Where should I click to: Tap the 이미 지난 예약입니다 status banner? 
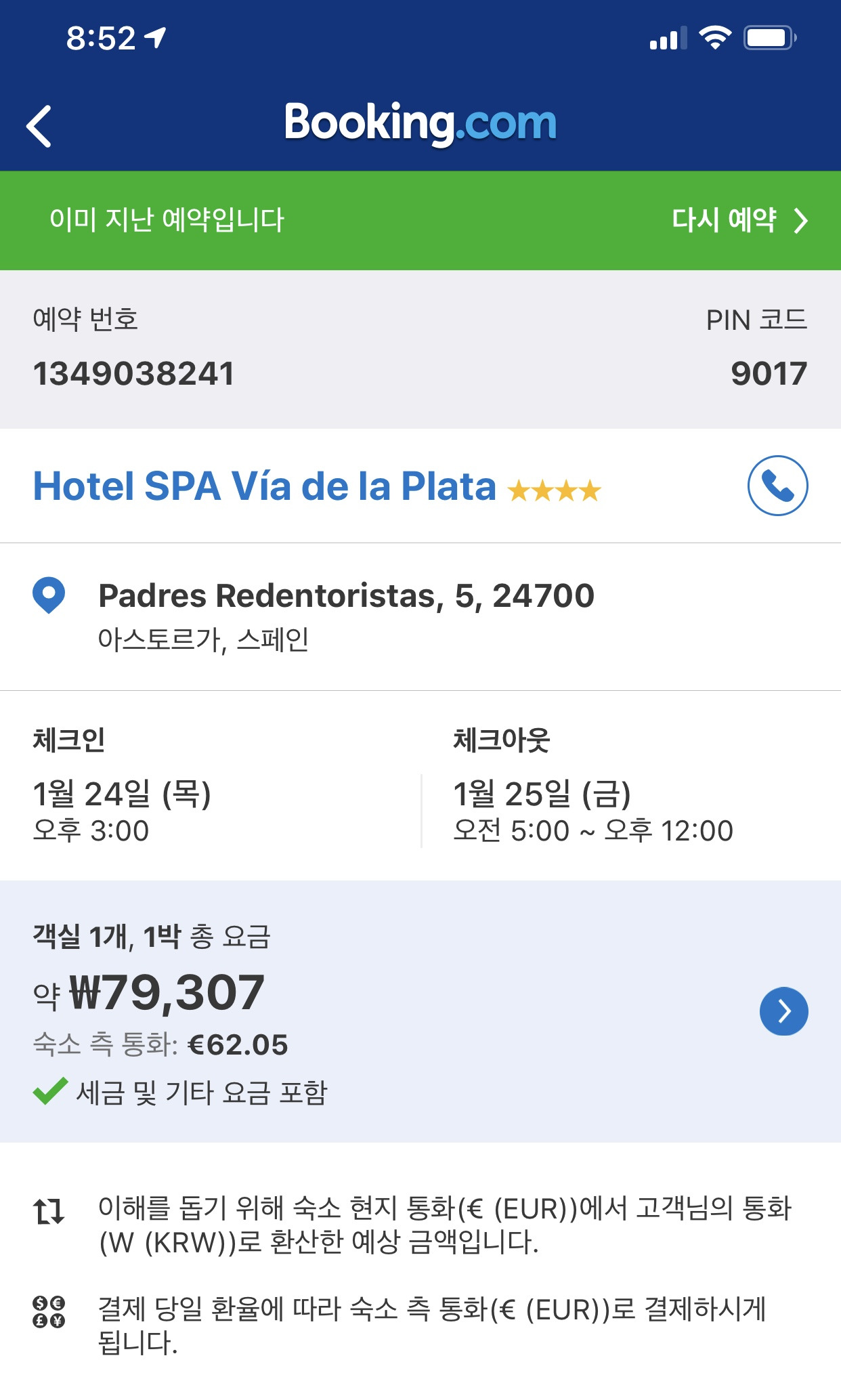[167, 220]
